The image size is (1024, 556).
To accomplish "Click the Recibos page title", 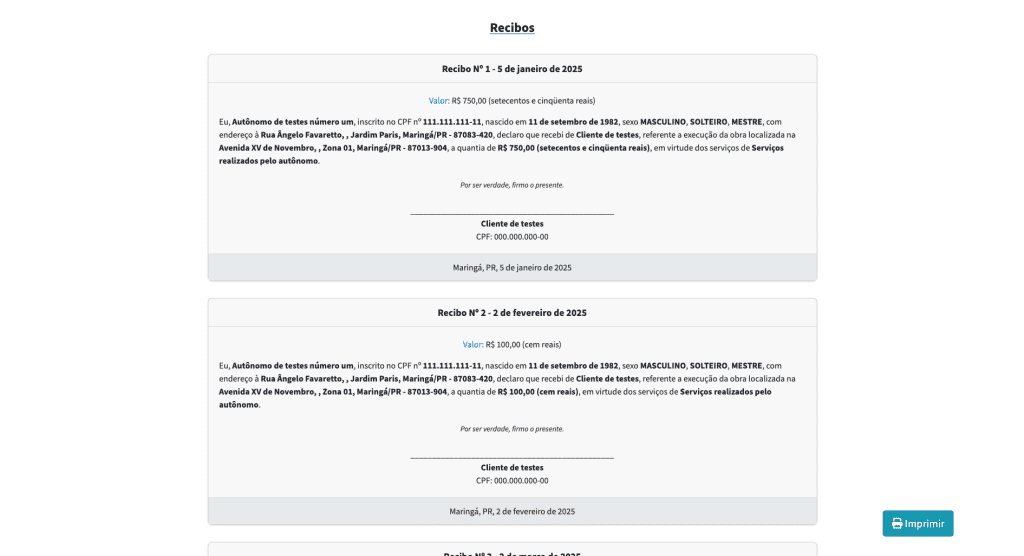I will (x=512, y=28).
